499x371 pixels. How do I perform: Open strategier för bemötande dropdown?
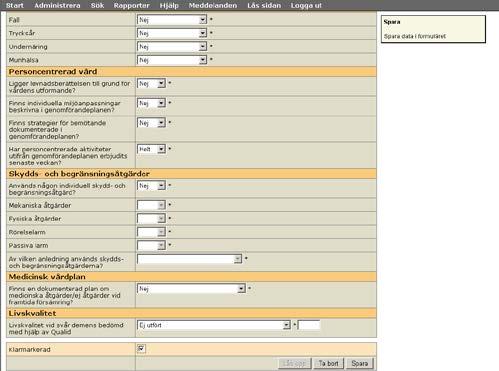coord(151,123)
